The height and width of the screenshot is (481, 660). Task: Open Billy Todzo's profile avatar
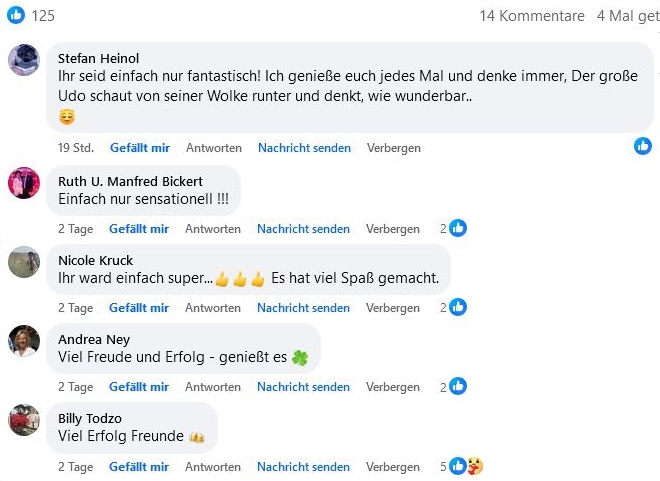24,420
